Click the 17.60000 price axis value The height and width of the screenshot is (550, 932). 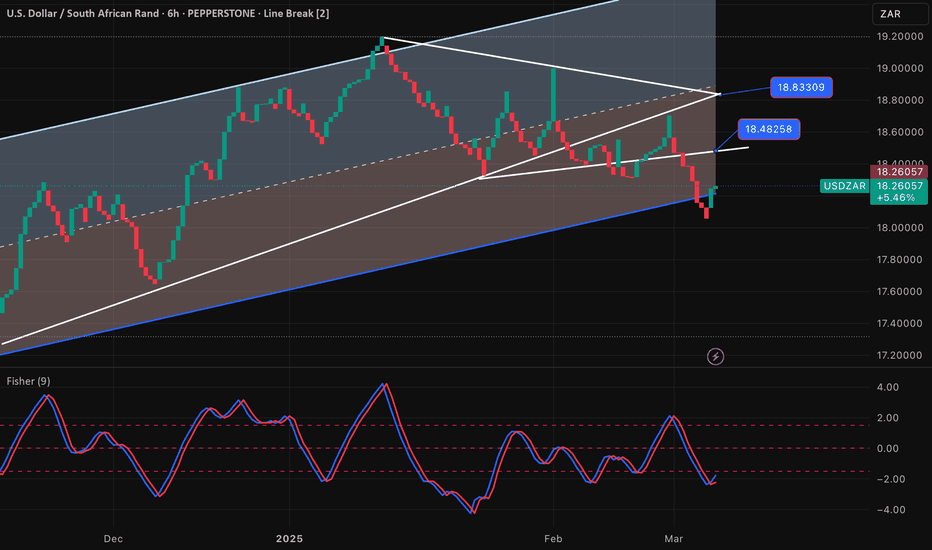tap(899, 291)
